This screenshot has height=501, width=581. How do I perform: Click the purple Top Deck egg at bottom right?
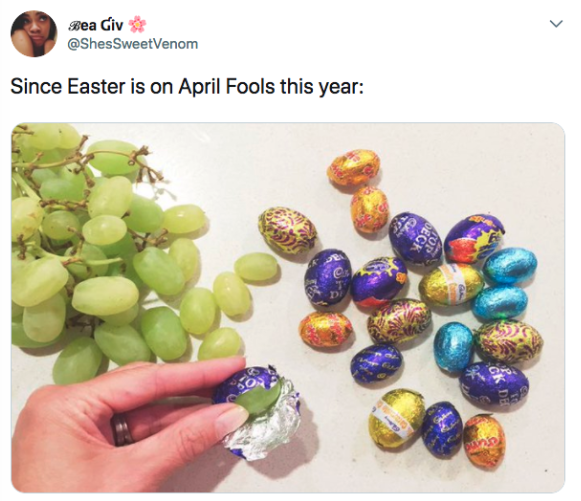[494, 386]
